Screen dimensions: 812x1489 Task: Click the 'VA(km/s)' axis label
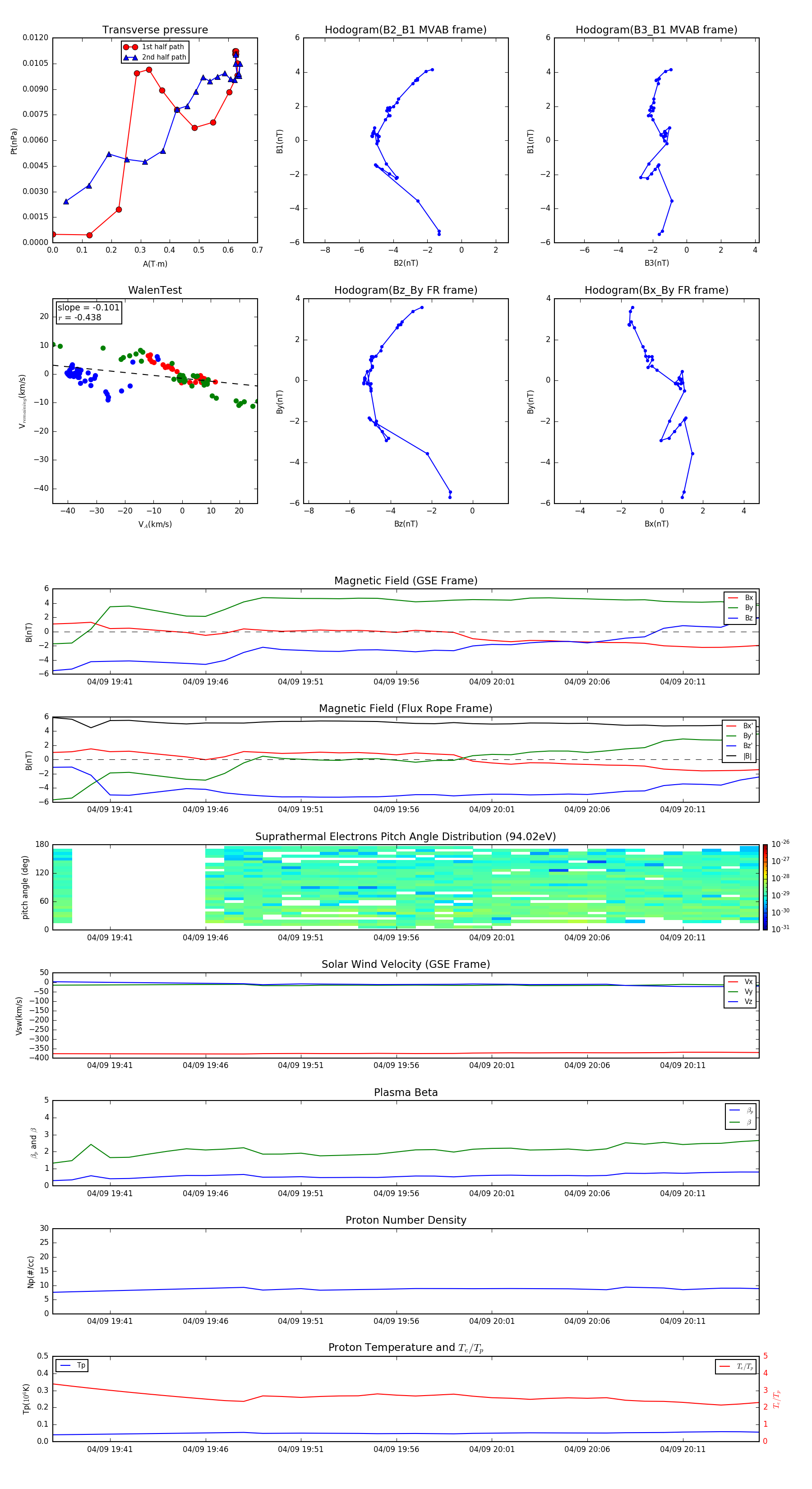pyautogui.click(x=155, y=524)
